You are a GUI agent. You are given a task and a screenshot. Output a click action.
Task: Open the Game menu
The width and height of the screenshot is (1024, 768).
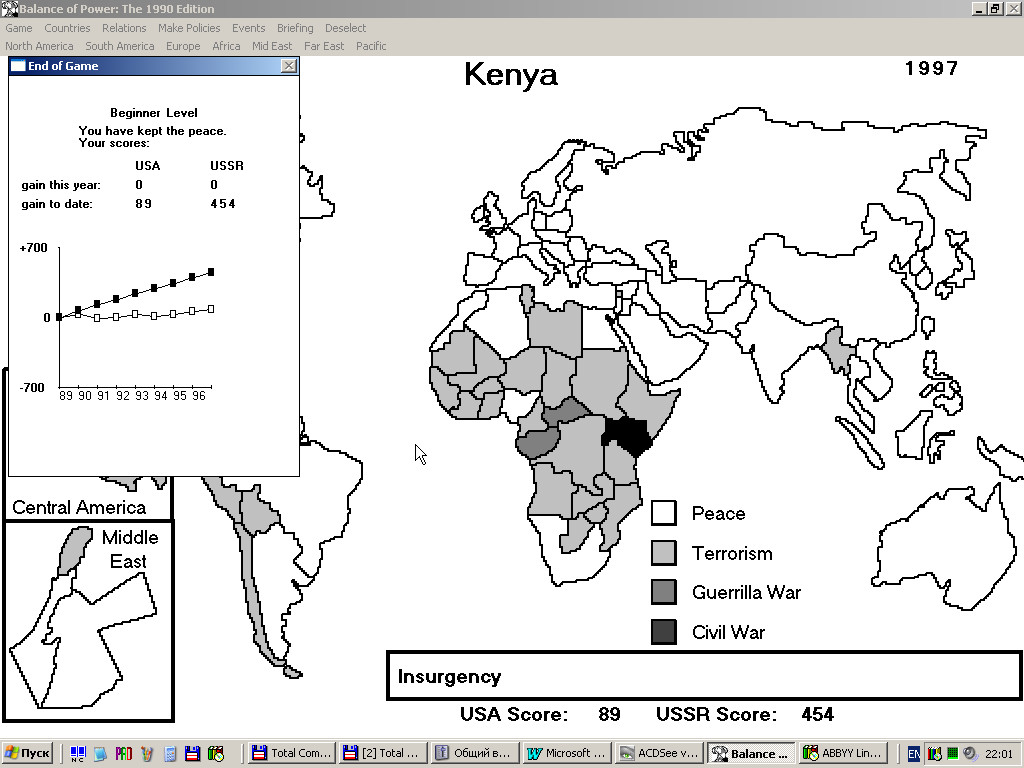(19, 28)
